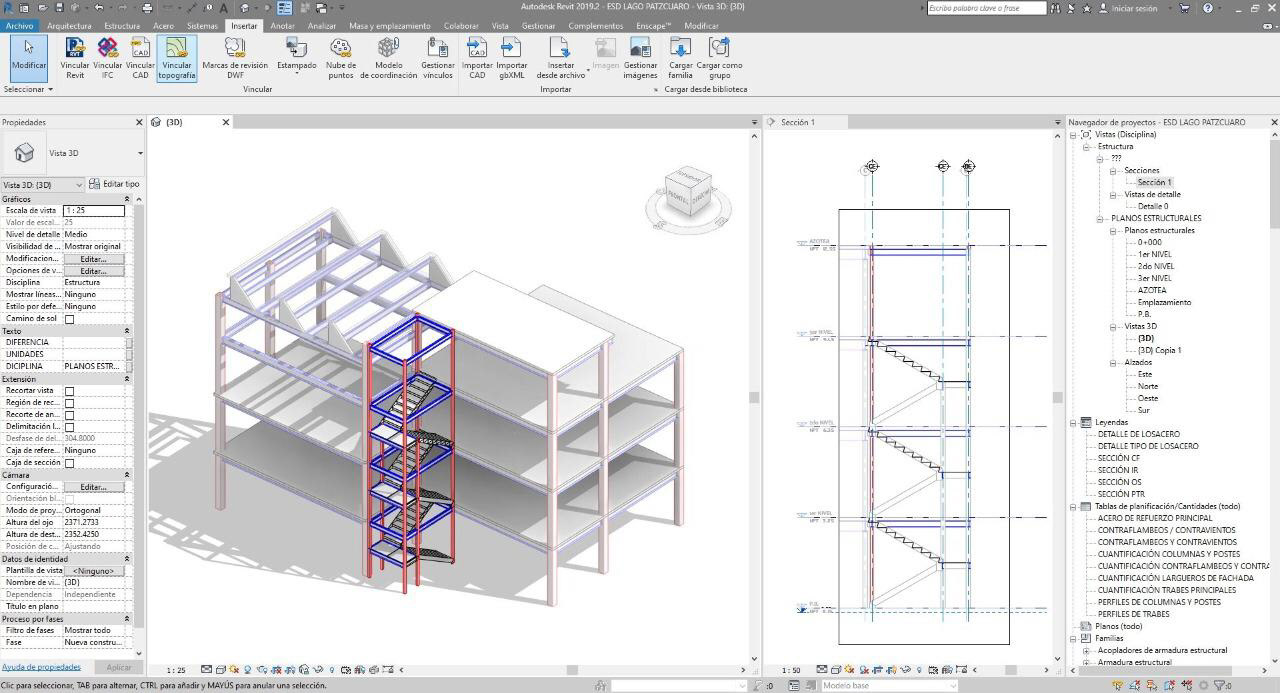Click the Print icon in quick access toolbar
Viewport: 1280px width, 693px height.
[147, 8]
